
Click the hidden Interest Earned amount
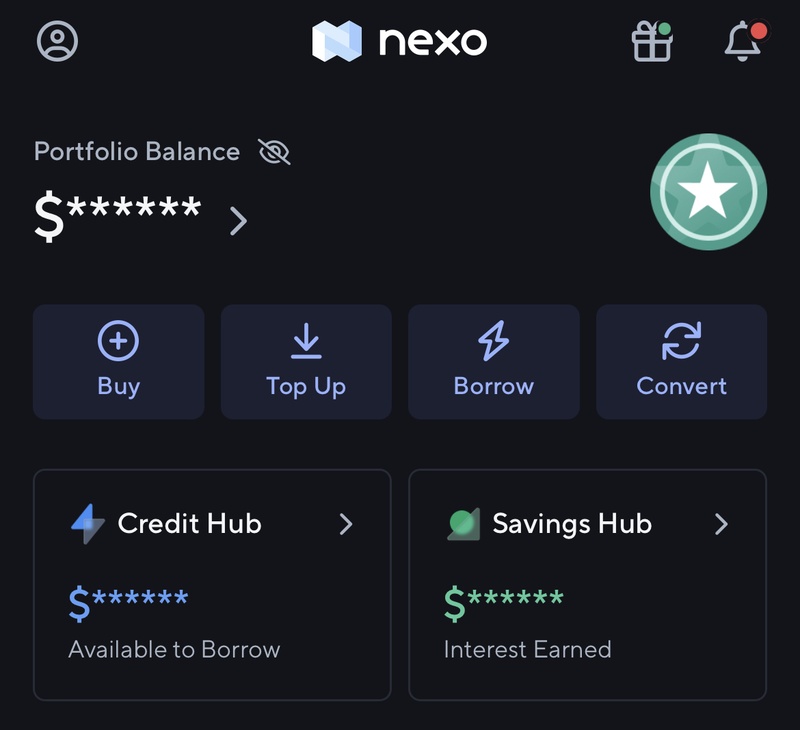(504, 603)
